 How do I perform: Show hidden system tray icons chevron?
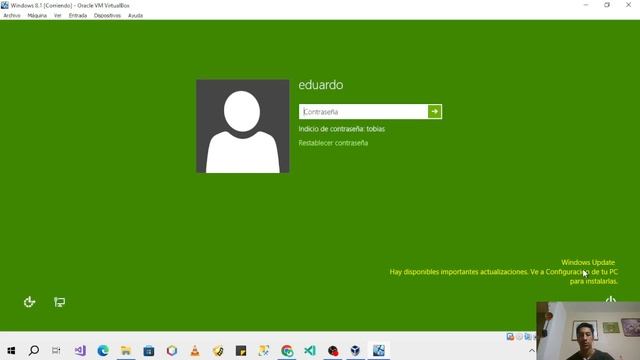tap(531, 351)
